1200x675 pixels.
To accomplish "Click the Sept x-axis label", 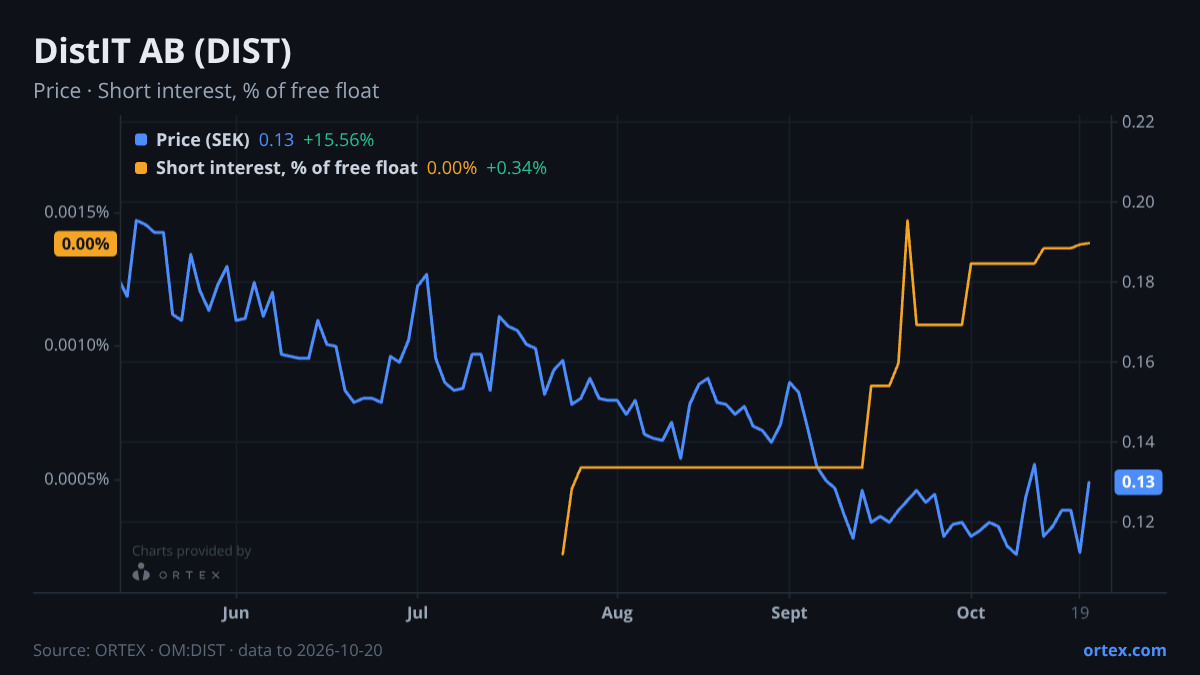I will pyautogui.click(x=790, y=613).
